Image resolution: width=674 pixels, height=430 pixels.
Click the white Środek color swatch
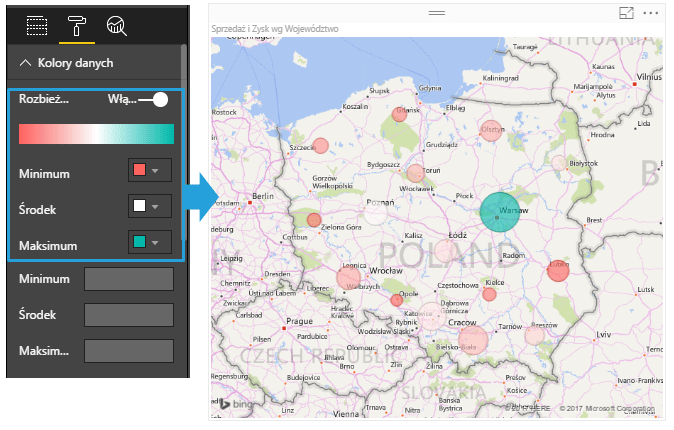(x=139, y=207)
